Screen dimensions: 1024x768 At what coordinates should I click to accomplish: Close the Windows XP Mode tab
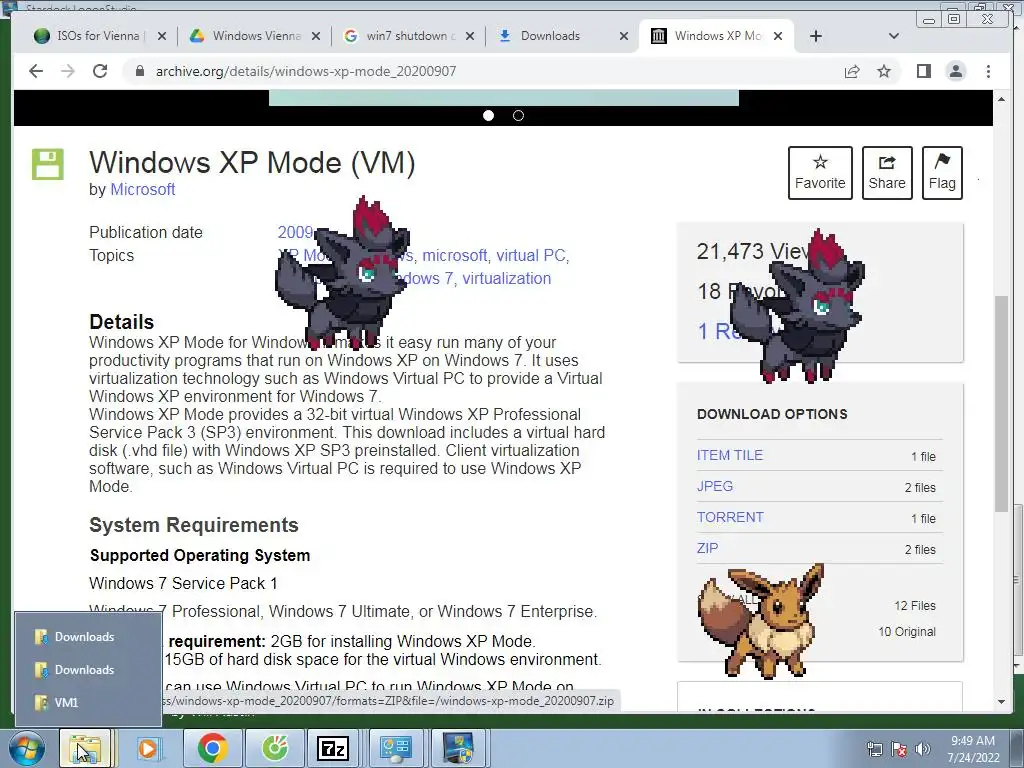point(778,36)
